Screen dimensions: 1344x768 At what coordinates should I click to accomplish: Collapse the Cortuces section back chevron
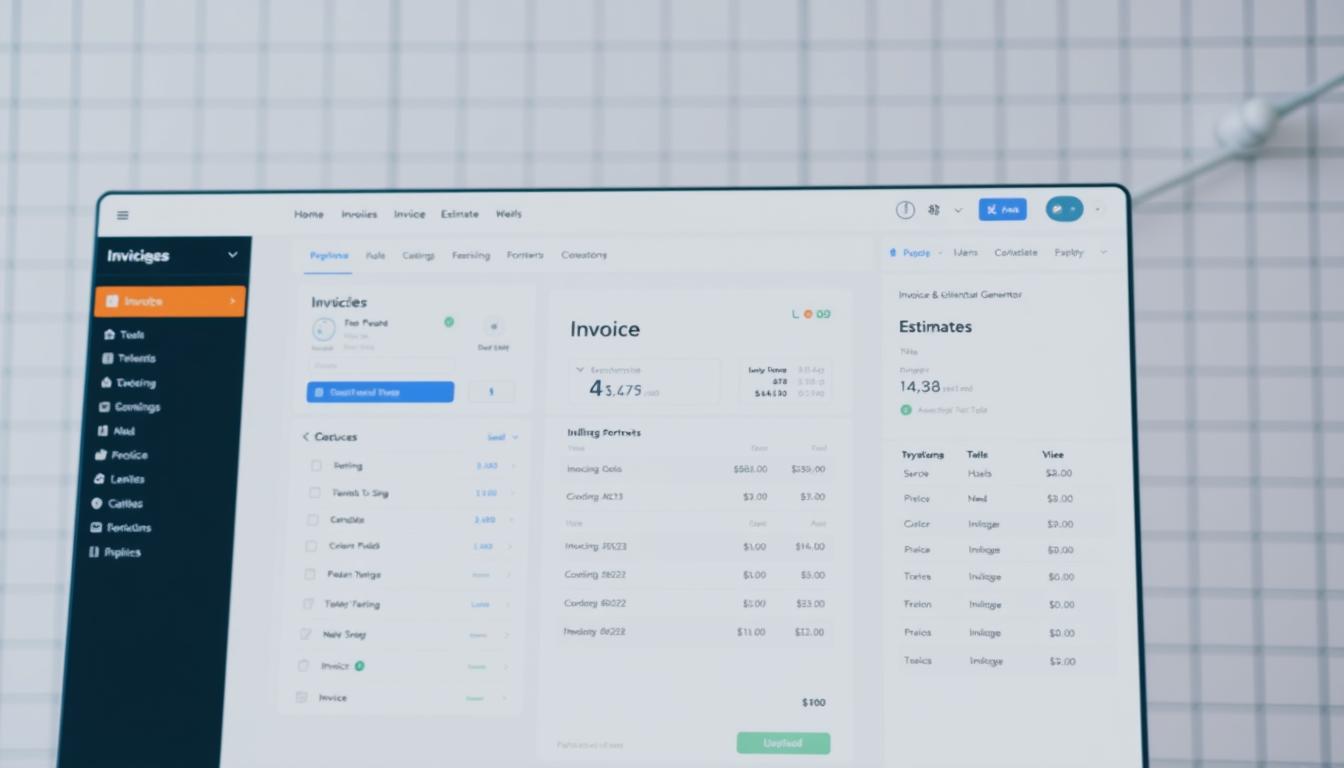[x=306, y=437]
